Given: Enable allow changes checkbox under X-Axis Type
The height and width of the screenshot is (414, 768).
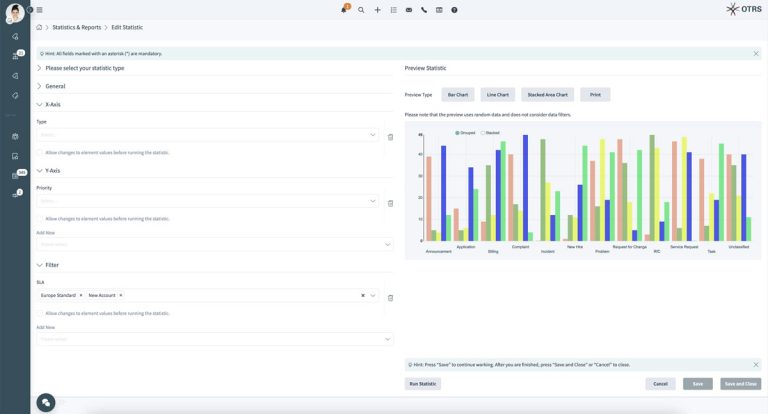Looking at the screenshot, I should point(40,153).
